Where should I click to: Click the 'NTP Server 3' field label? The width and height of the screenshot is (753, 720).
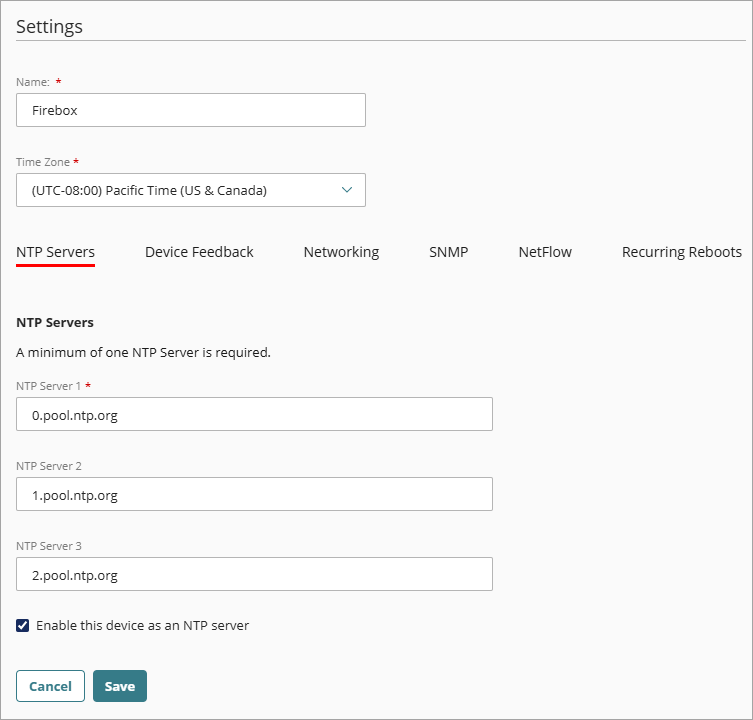pos(49,546)
